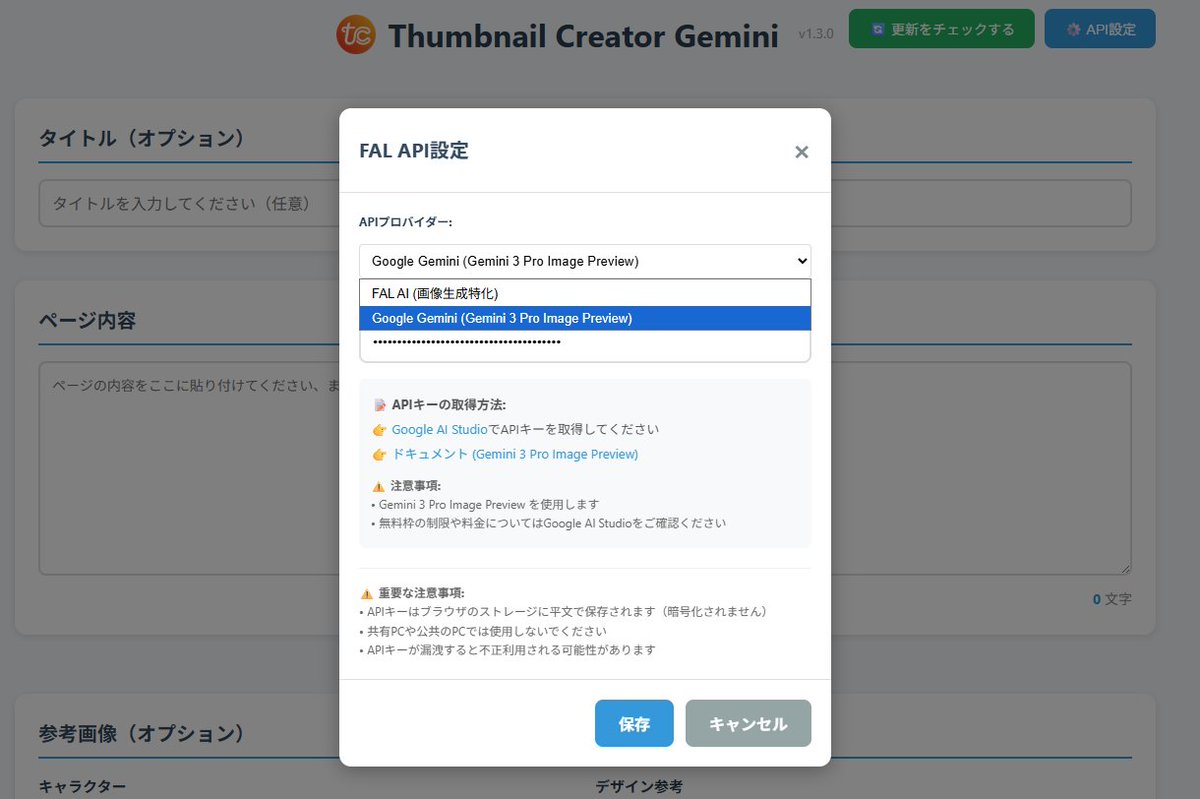Click the refresh icon in 更新をチェックする
1200x799 pixels.
[877, 30]
